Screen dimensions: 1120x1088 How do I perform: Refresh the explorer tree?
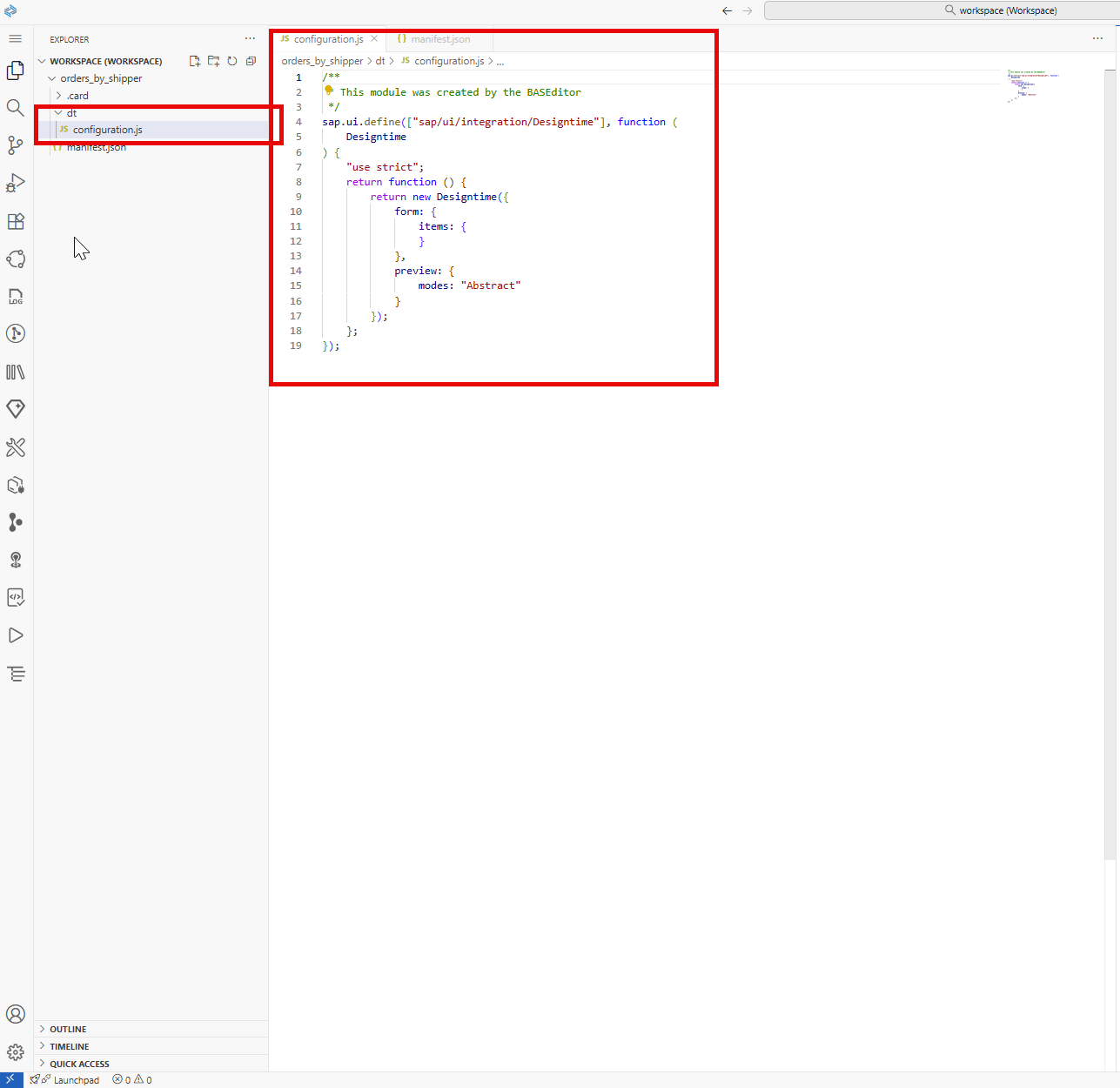point(232,61)
